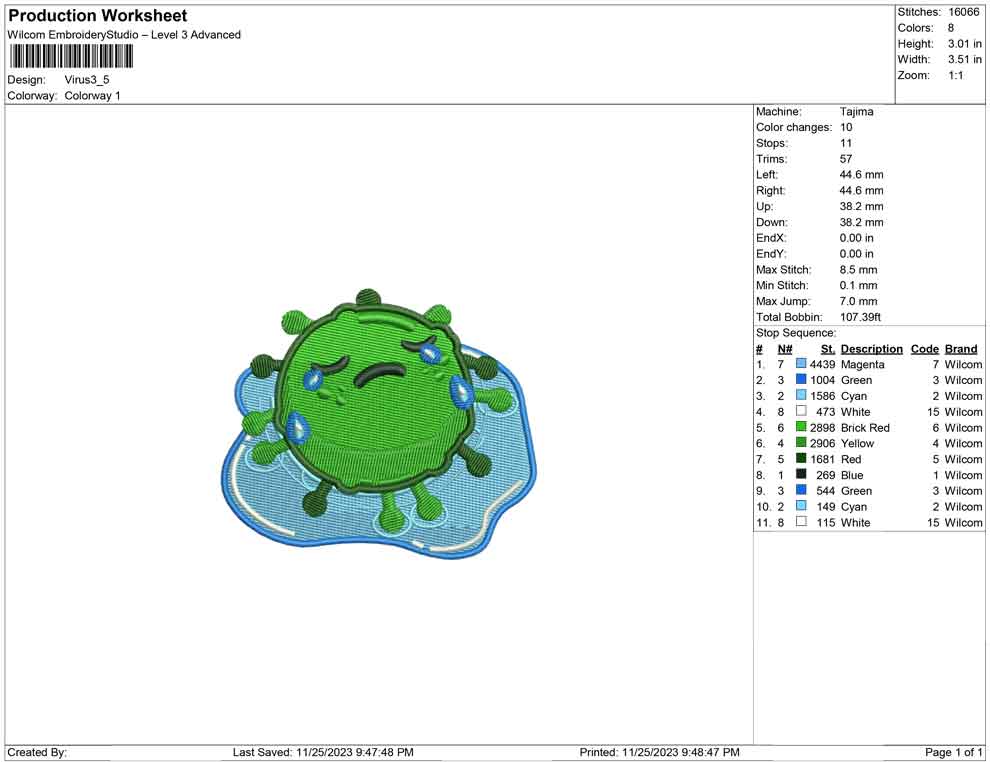Click the blue swatch in stop 1 Magenta row
Viewport: 990px width, 762px height.
pos(801,364)
